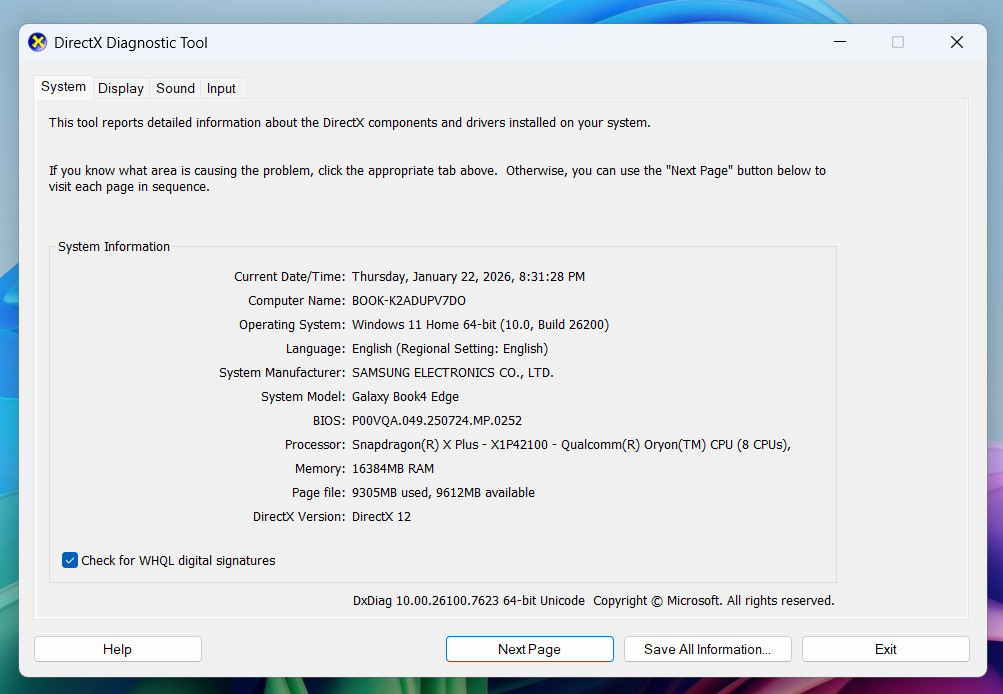Click the English Regional Setting language value

click(x=450, y=349)
